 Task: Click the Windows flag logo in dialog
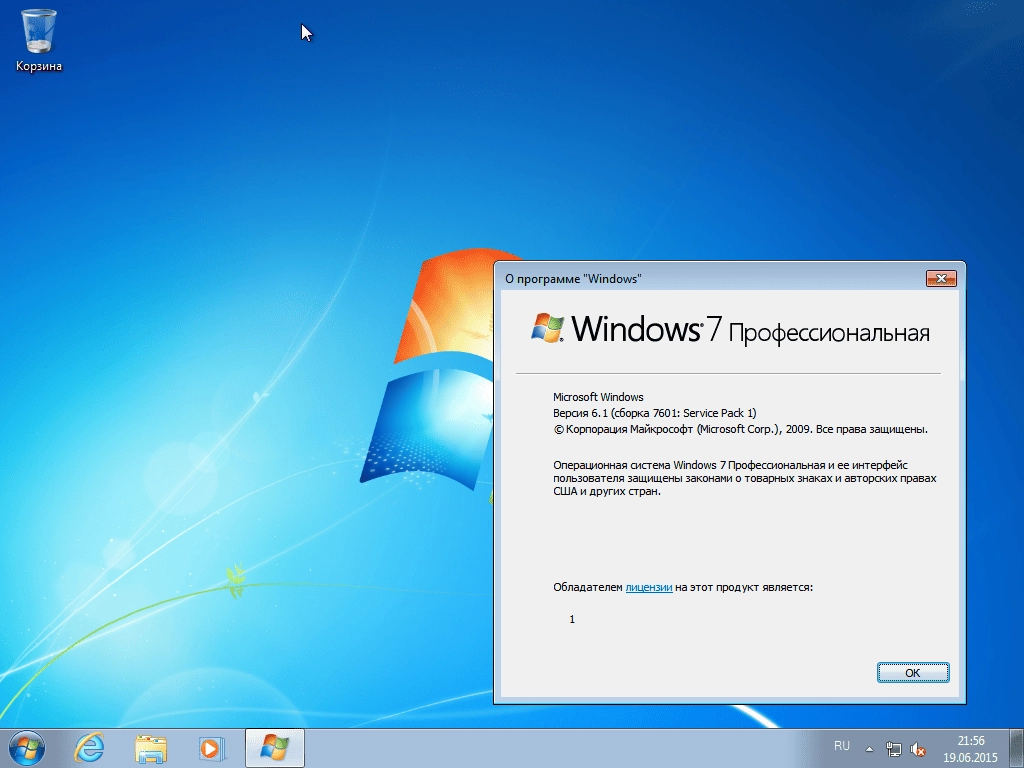point(547,328)
